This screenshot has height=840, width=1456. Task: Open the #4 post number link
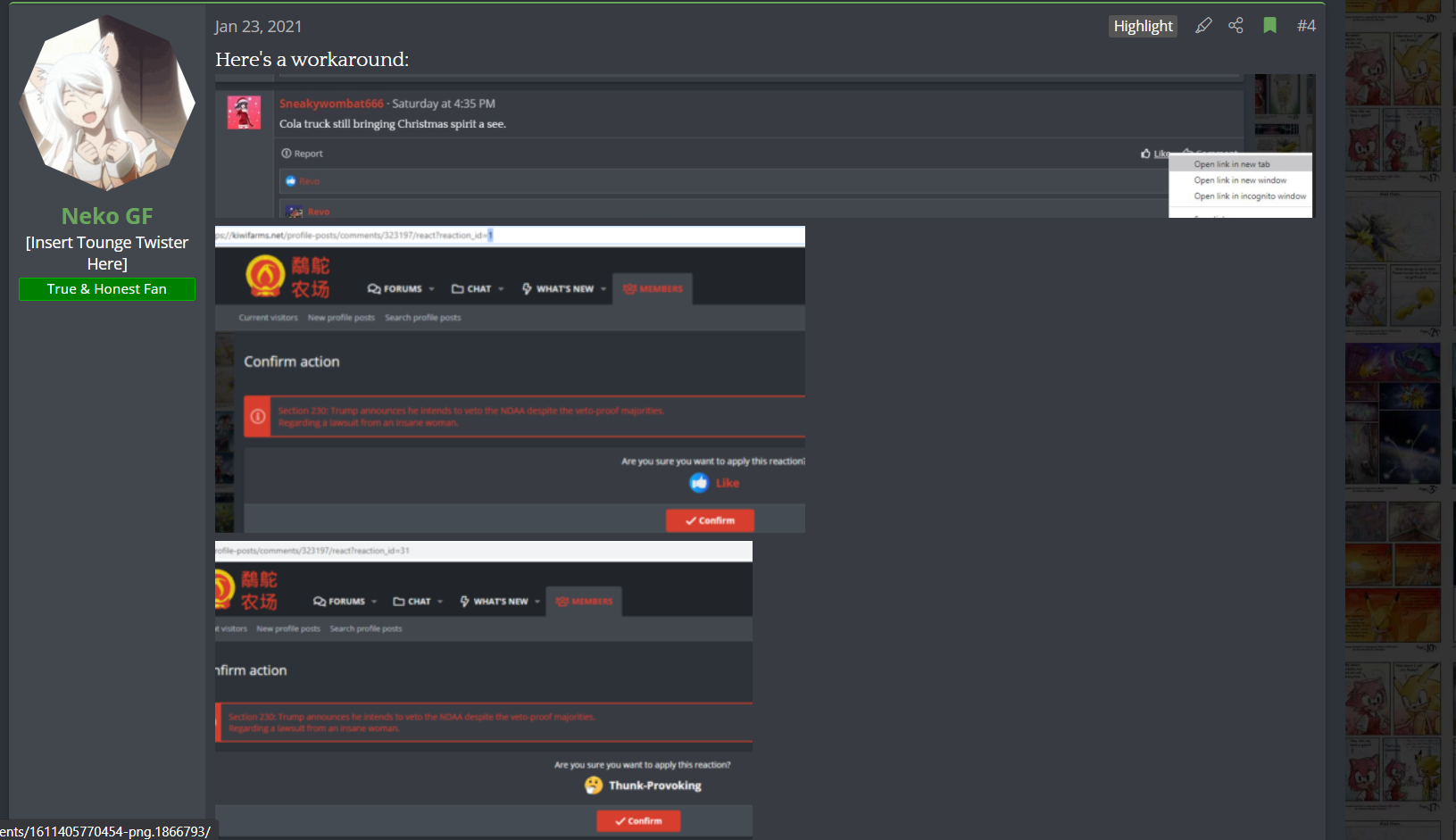pos(1306,26)
